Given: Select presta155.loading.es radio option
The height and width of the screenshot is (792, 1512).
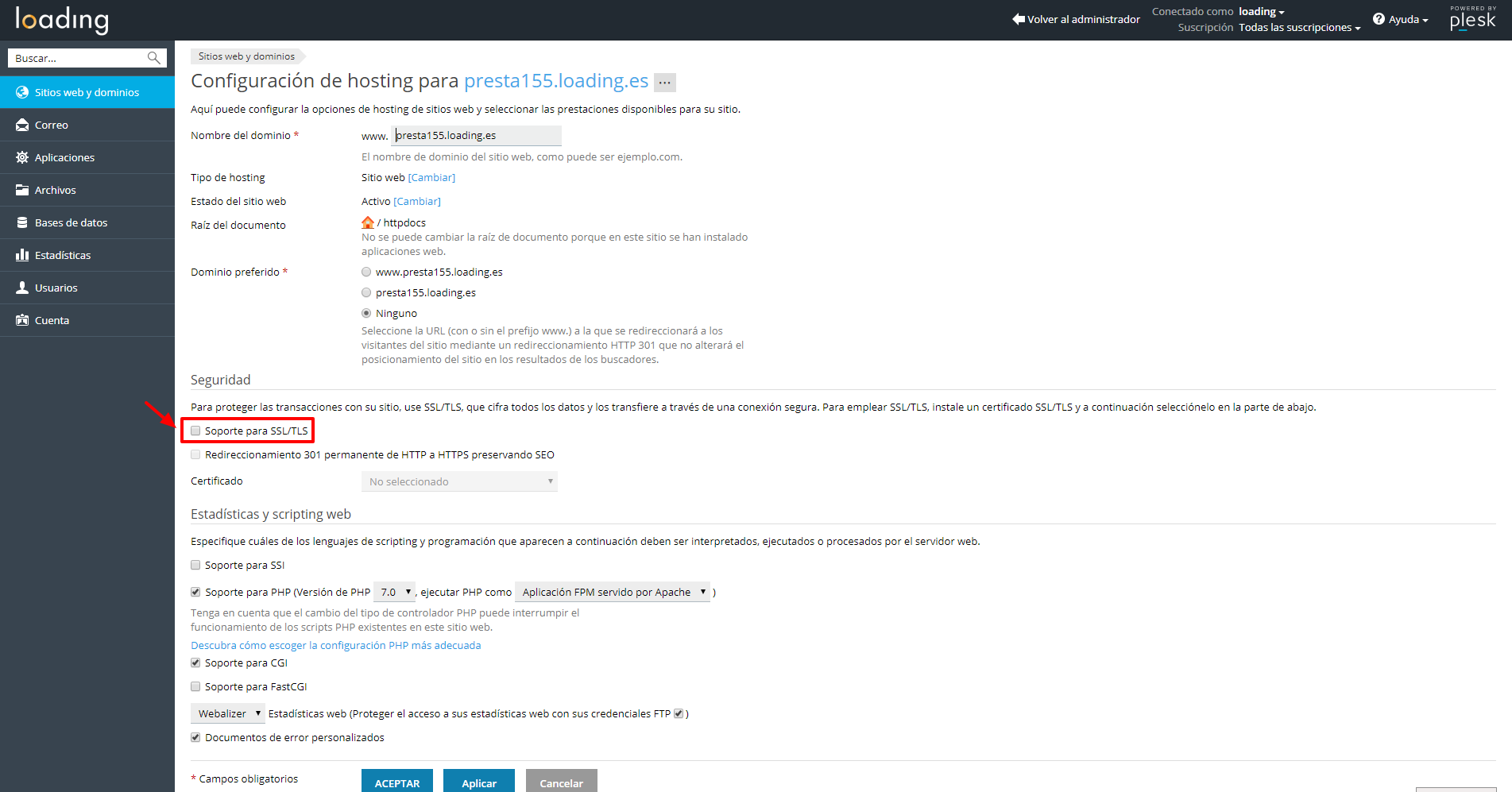Looking at the screenshot, I should 366,292.
